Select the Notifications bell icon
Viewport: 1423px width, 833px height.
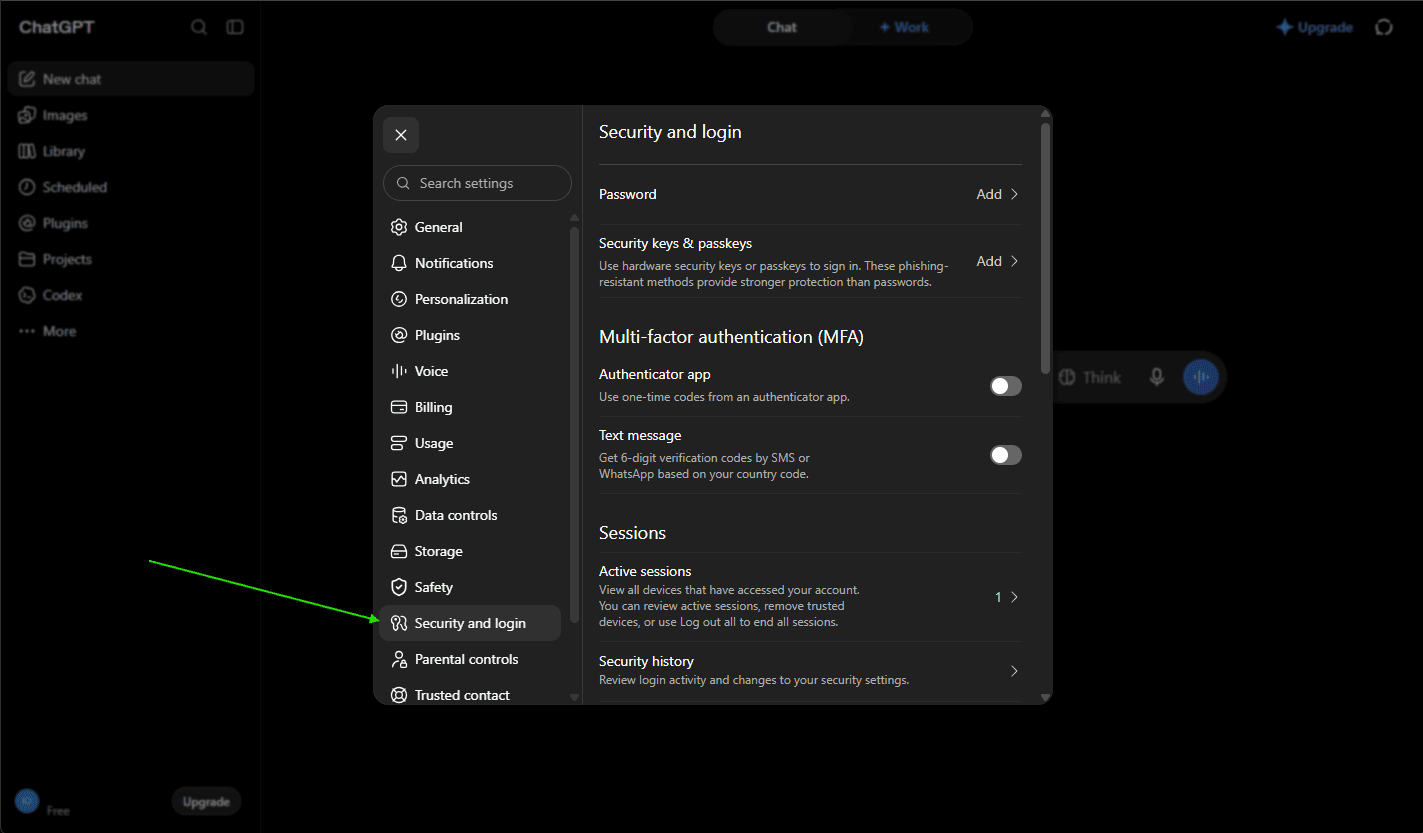399,263
